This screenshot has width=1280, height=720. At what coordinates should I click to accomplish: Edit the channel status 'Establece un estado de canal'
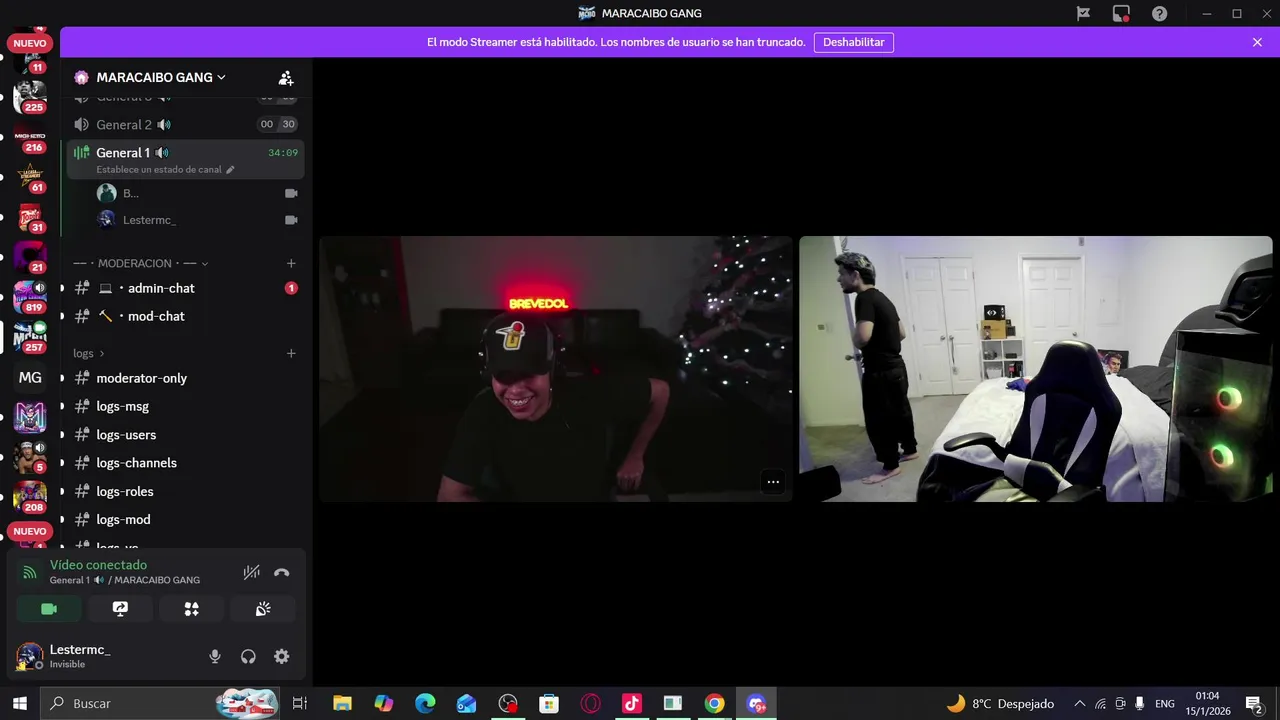165,170
